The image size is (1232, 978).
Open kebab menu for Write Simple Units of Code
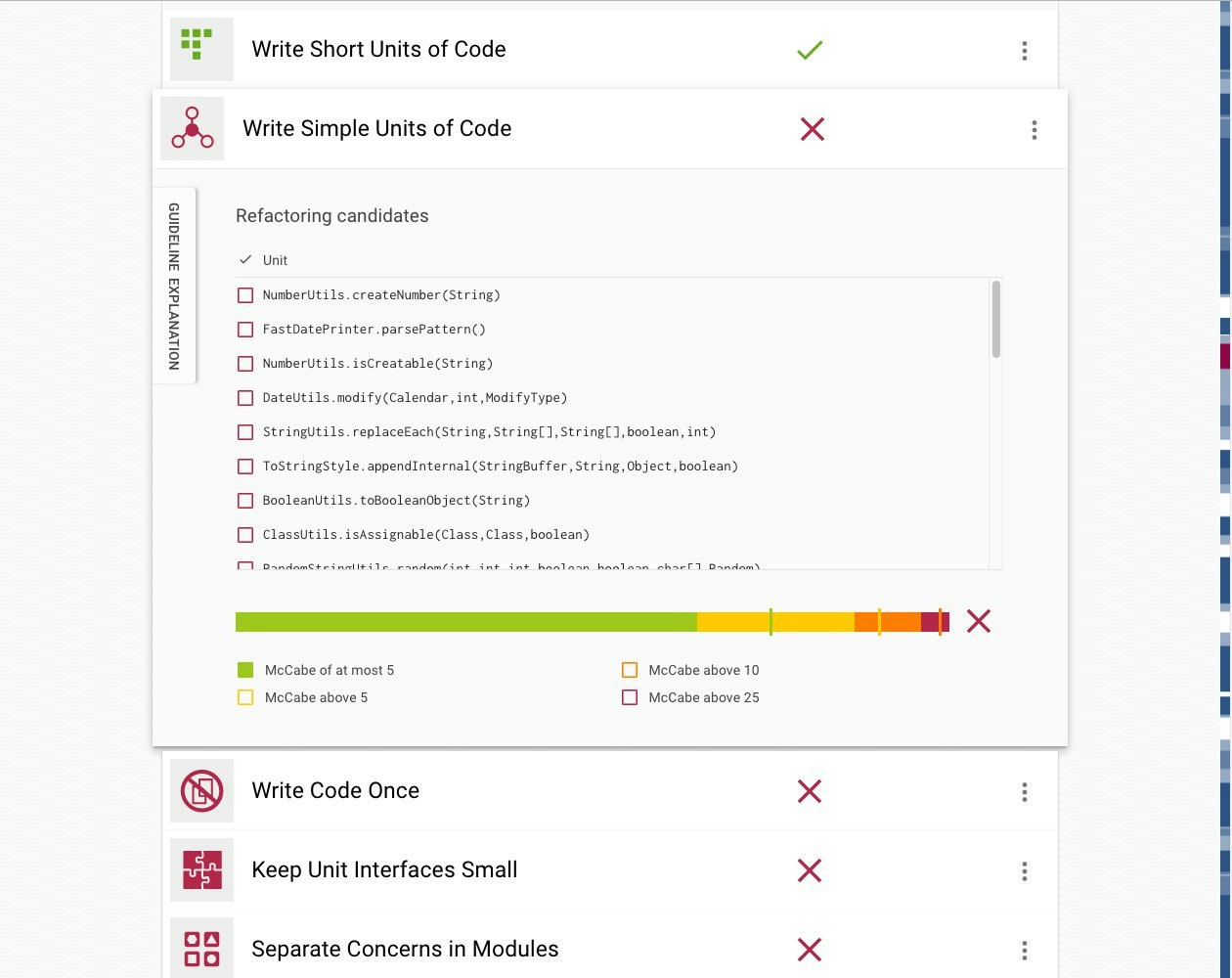pyautogui.click(x=1034, y=128)
